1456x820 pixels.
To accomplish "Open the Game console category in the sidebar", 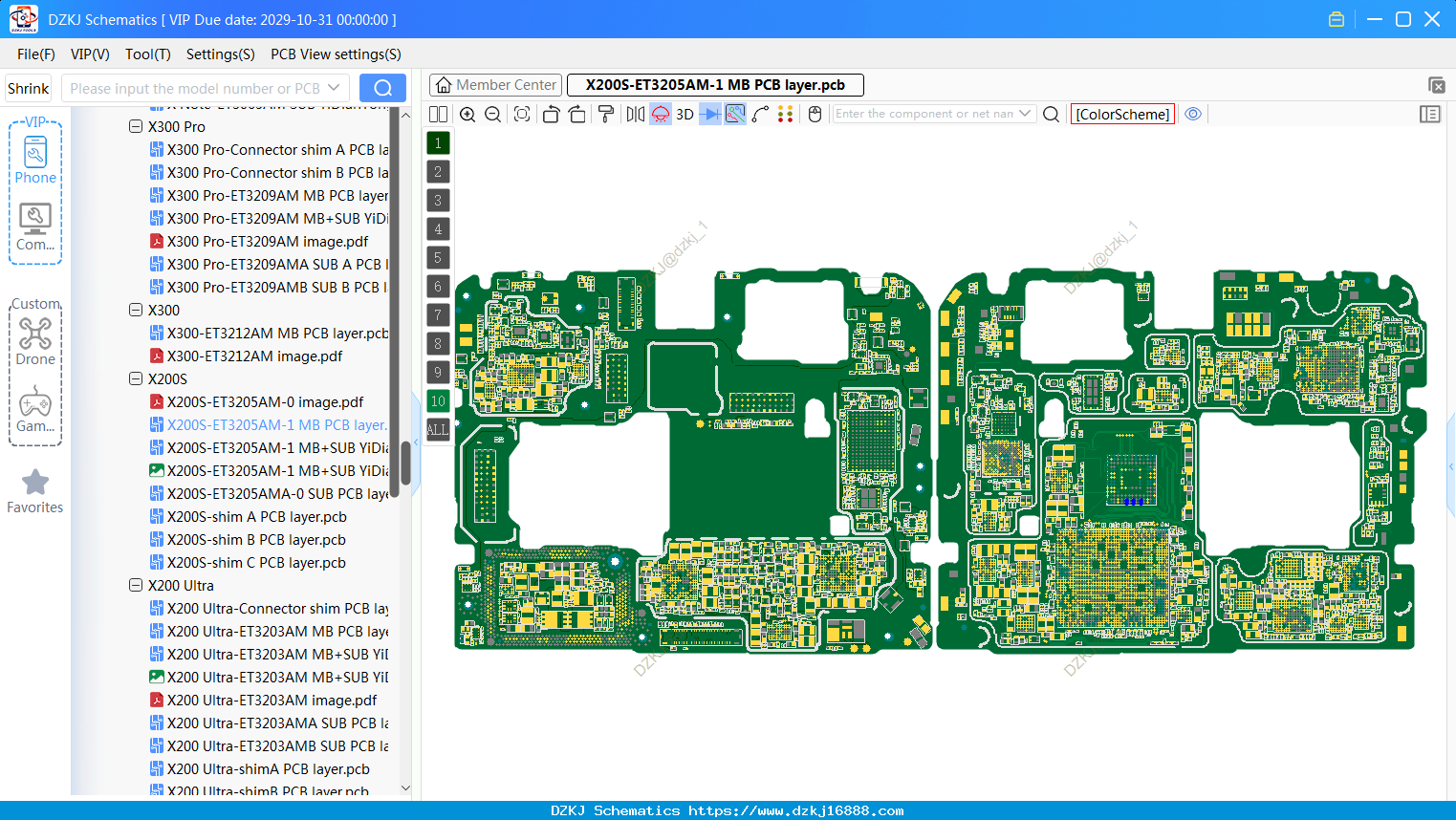I will 35,409.
